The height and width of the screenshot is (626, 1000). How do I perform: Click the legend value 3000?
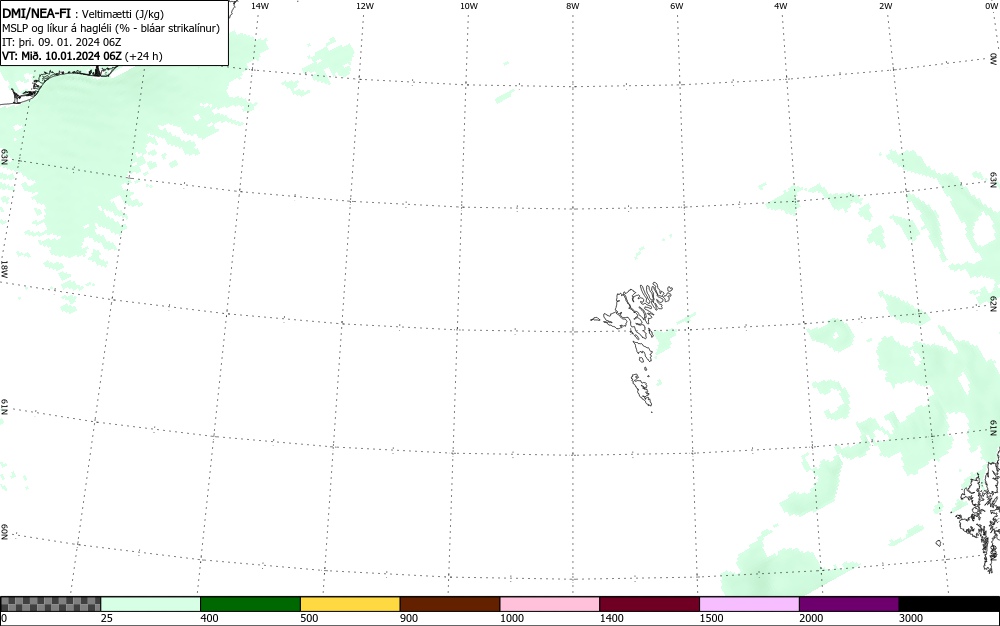[x=911, y=618]
